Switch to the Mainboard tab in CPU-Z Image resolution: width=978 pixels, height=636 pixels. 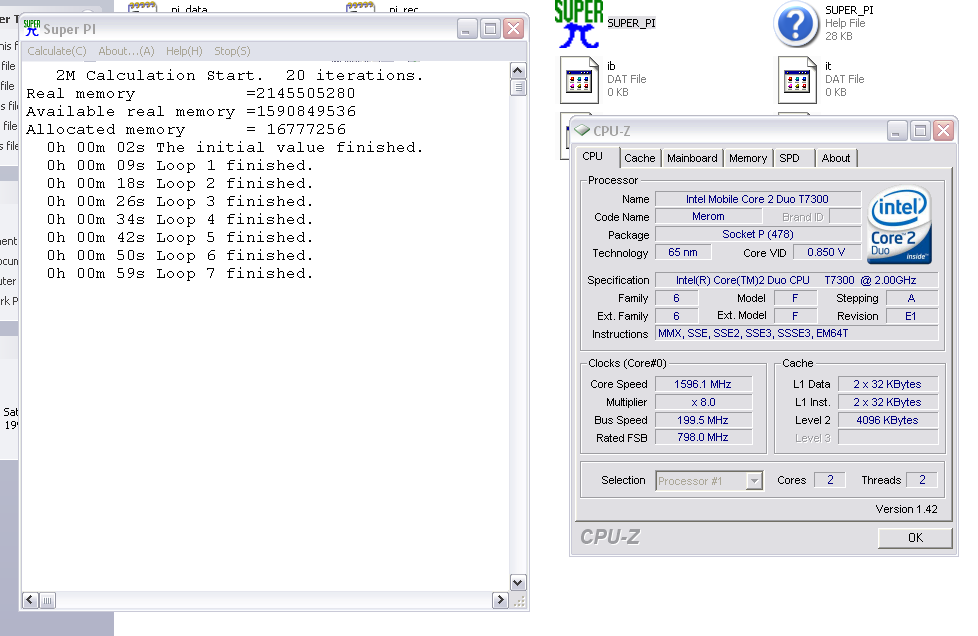(x=692, y=158)
